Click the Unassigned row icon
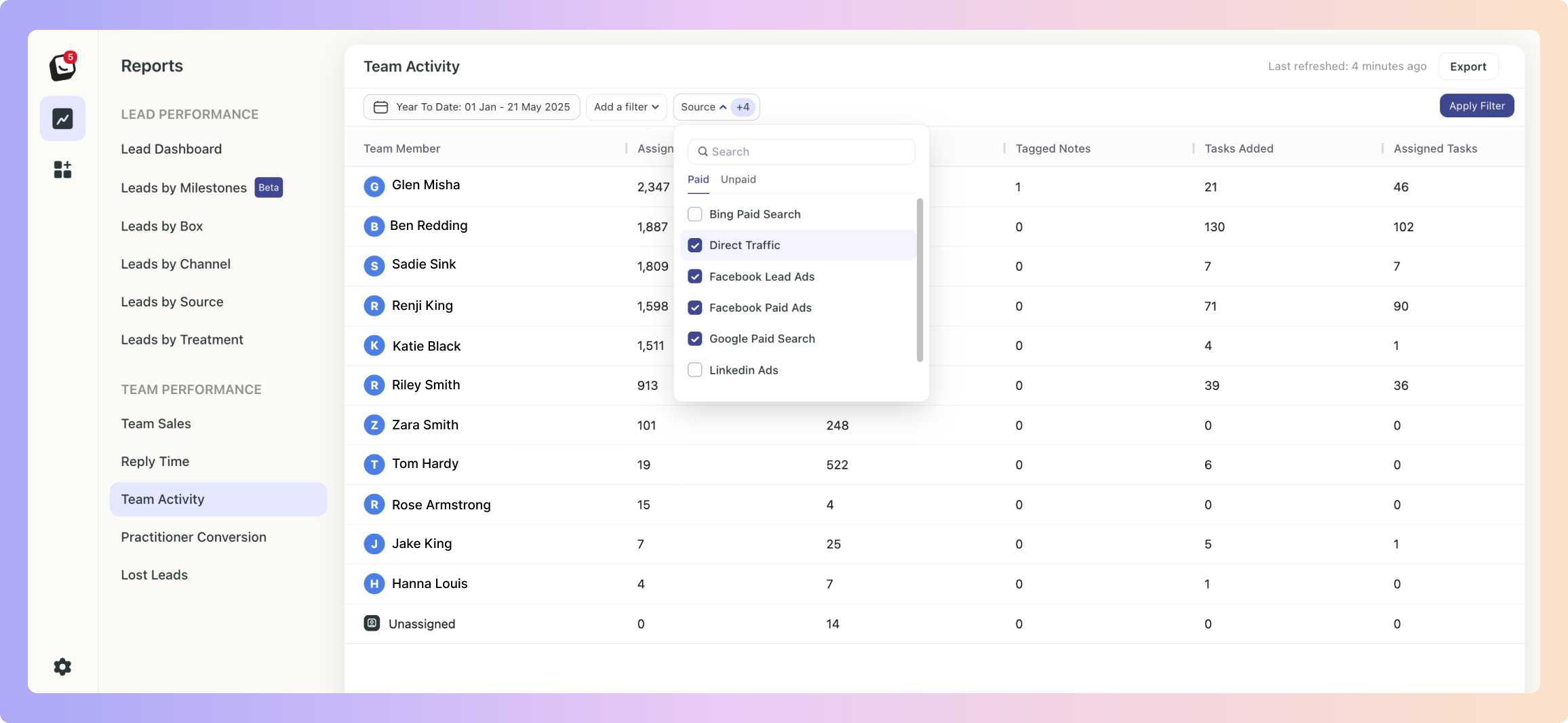 pos(372,623)
